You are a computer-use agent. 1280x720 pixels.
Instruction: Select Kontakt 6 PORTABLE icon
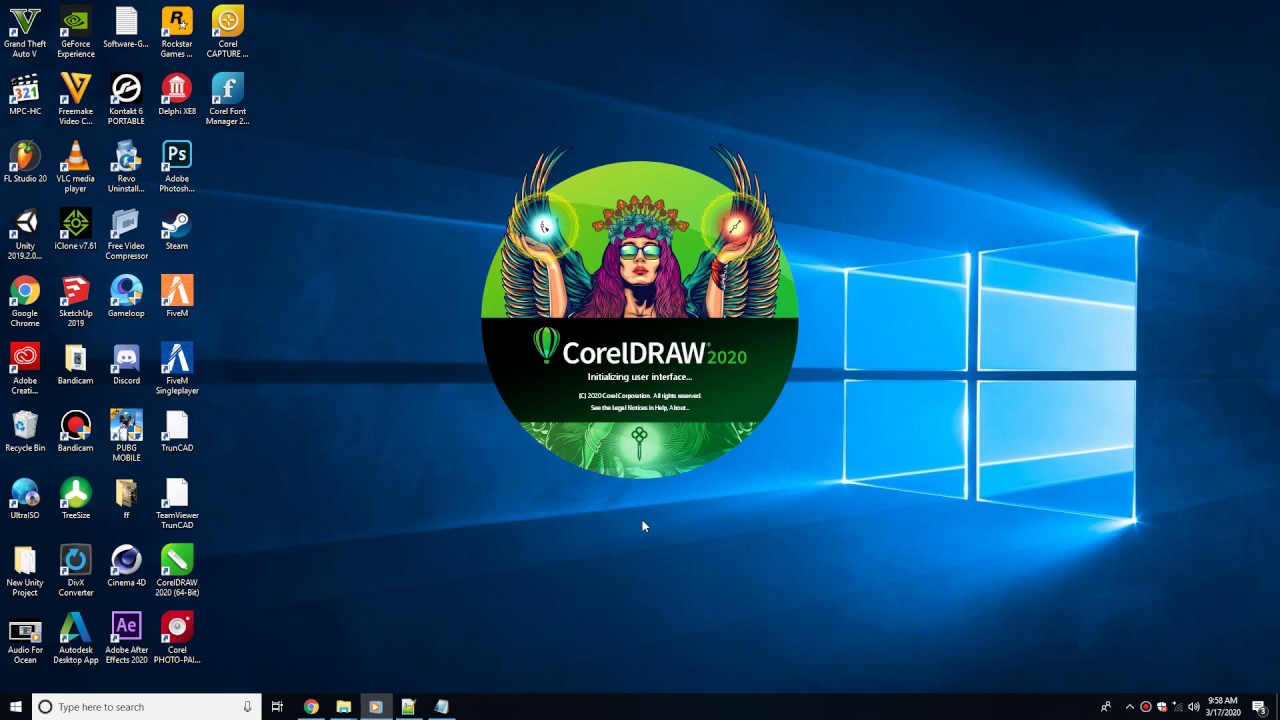pos(126,99)
